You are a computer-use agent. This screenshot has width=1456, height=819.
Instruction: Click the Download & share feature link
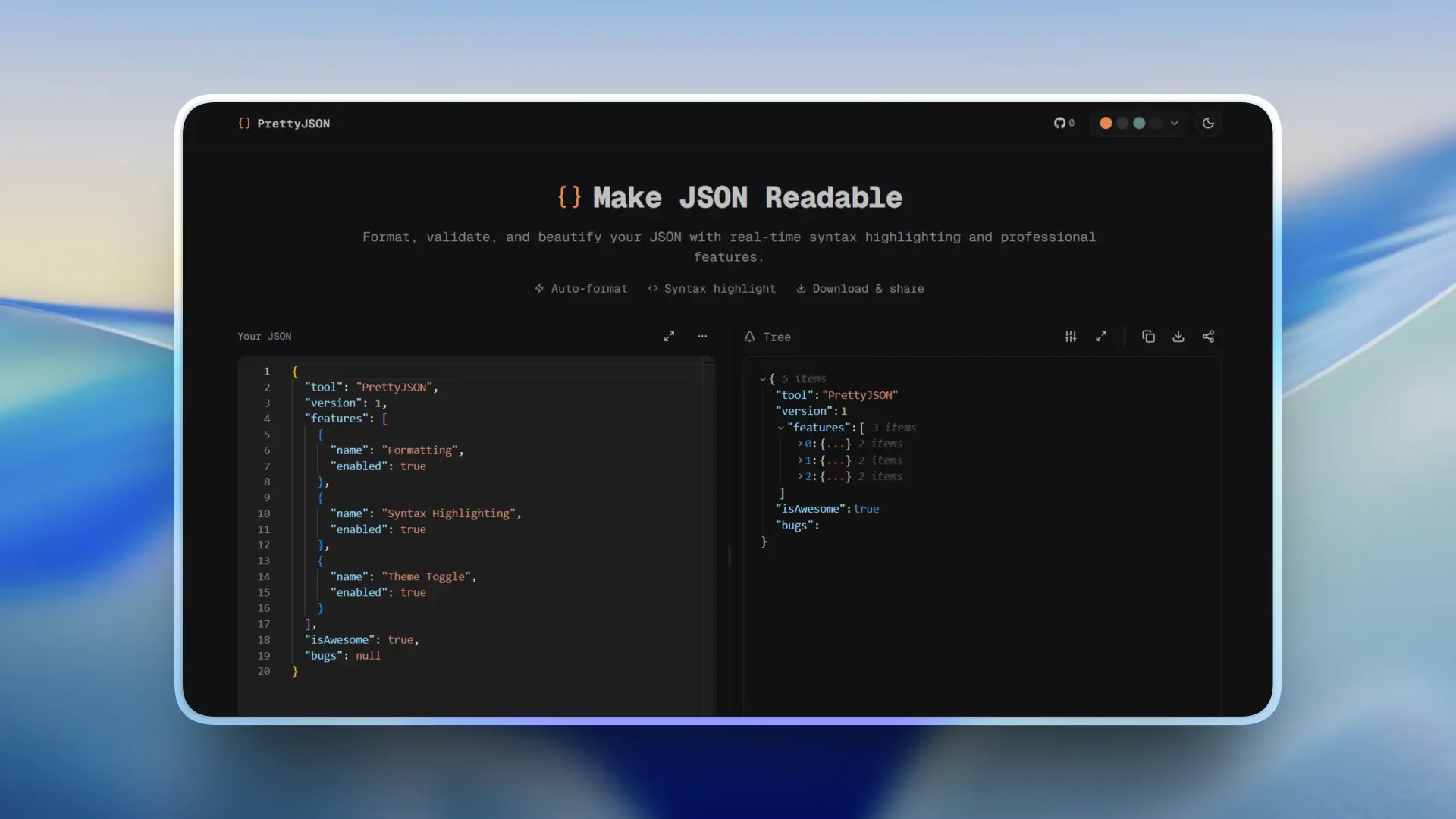[860, 289]
